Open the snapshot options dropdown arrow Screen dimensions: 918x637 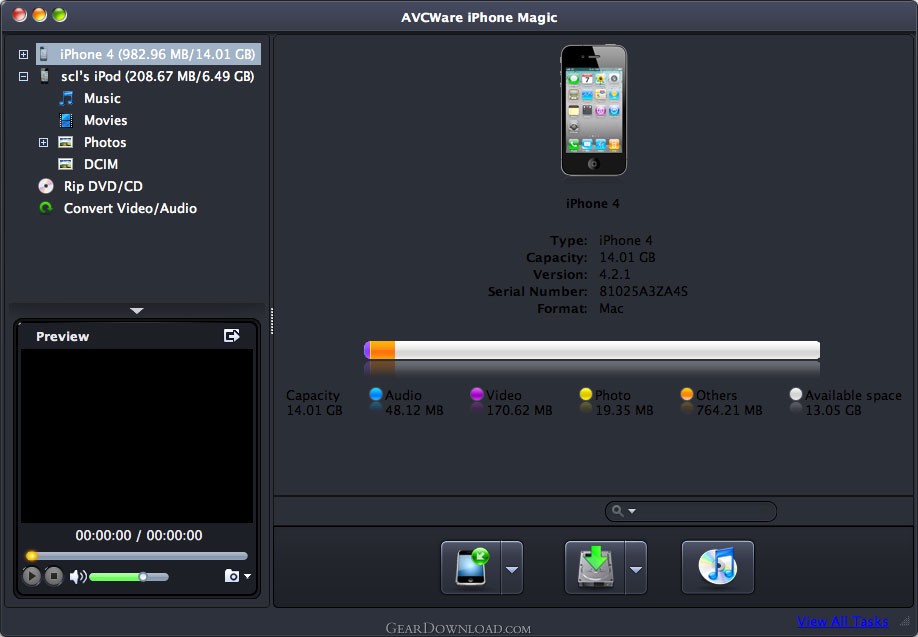pyautogui.click(x=248, y=576)
